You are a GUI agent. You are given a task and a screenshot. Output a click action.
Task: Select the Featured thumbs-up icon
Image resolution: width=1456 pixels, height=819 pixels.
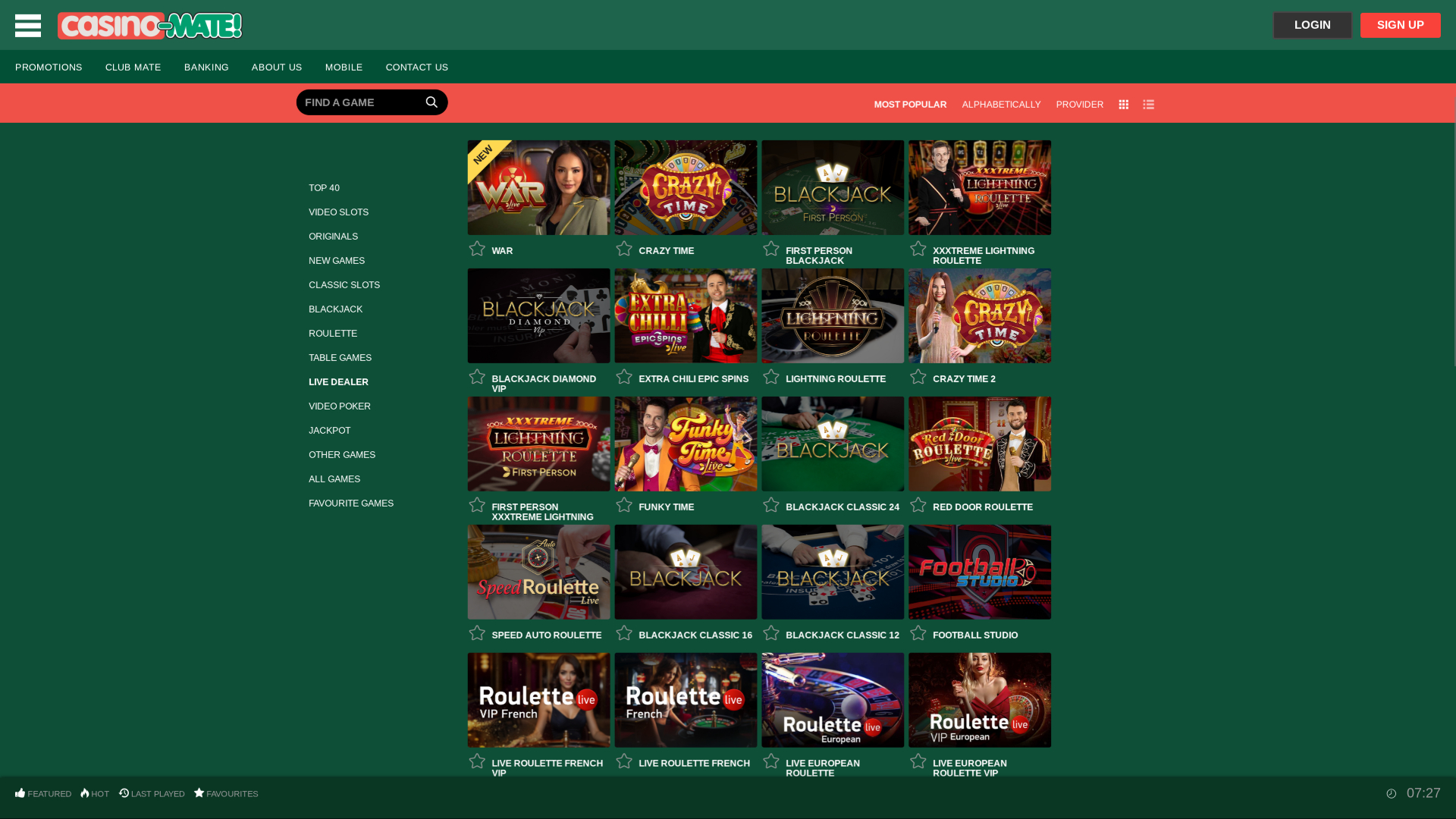click(x=19, y=793)
